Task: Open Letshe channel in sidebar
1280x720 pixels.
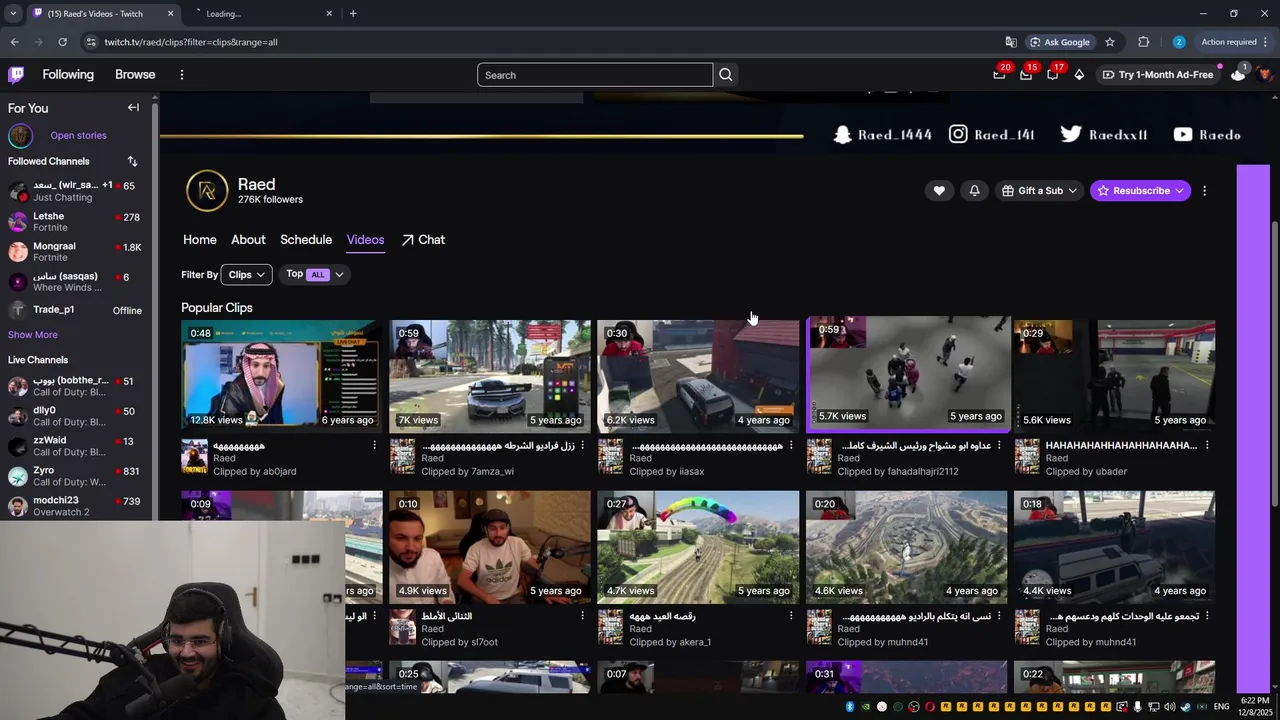Action: click(75, 222)
